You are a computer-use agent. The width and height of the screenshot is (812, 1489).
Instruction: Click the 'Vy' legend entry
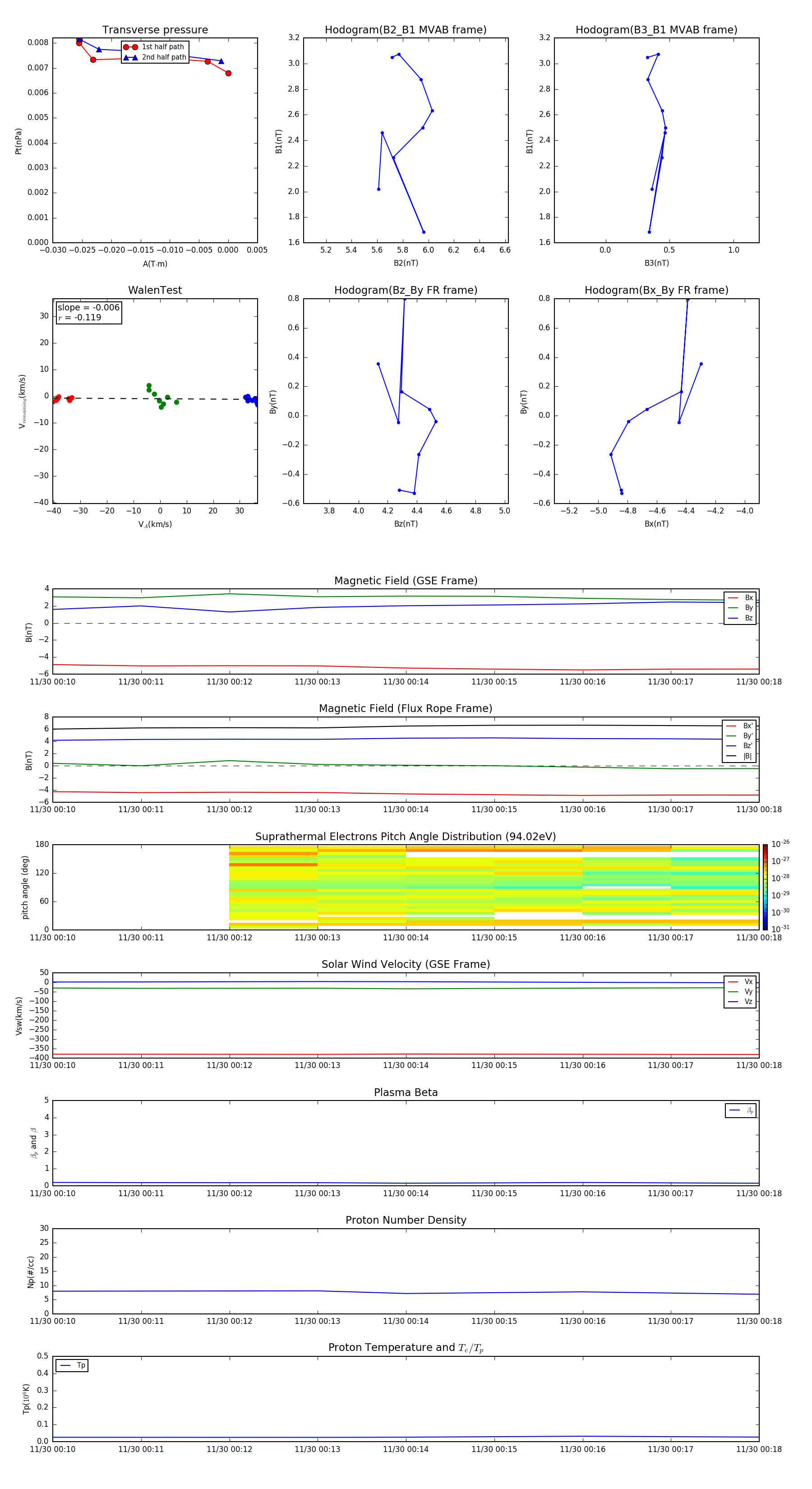740,991
